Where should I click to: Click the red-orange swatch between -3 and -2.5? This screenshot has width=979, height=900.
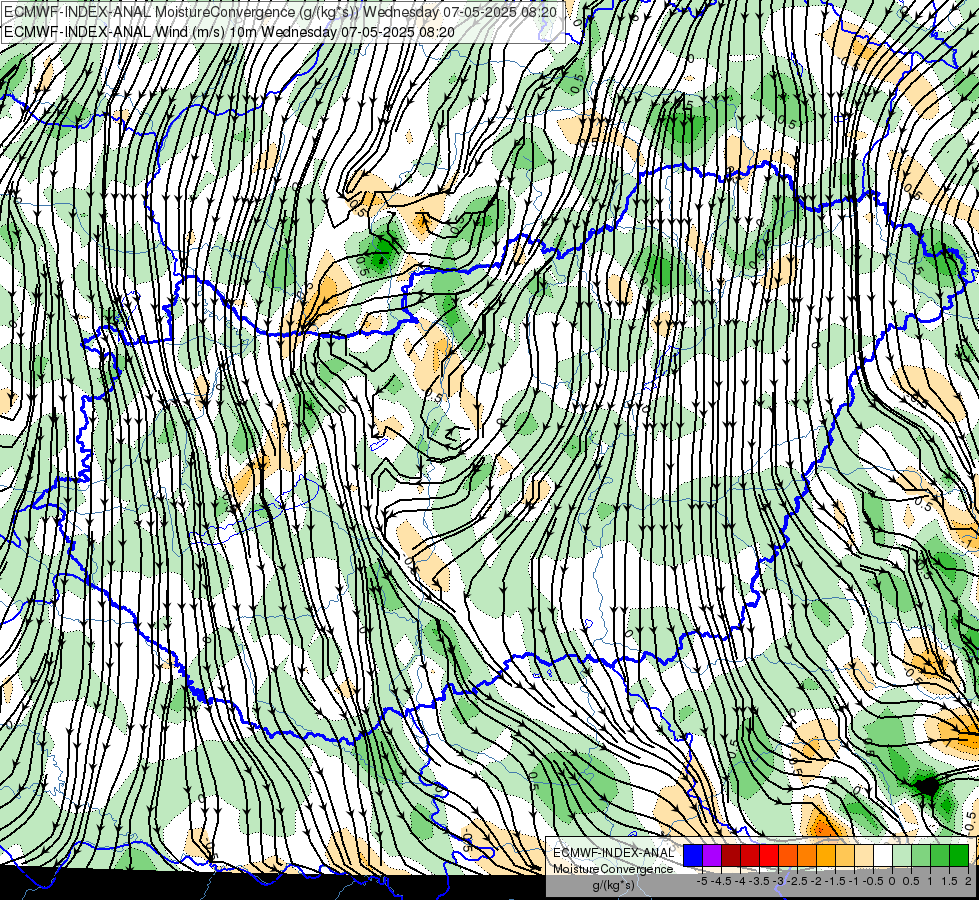(788, 856)
